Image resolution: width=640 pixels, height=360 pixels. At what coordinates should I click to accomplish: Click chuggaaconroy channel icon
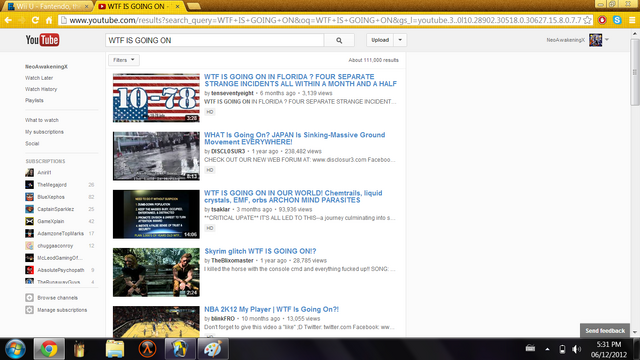point(29,246)
